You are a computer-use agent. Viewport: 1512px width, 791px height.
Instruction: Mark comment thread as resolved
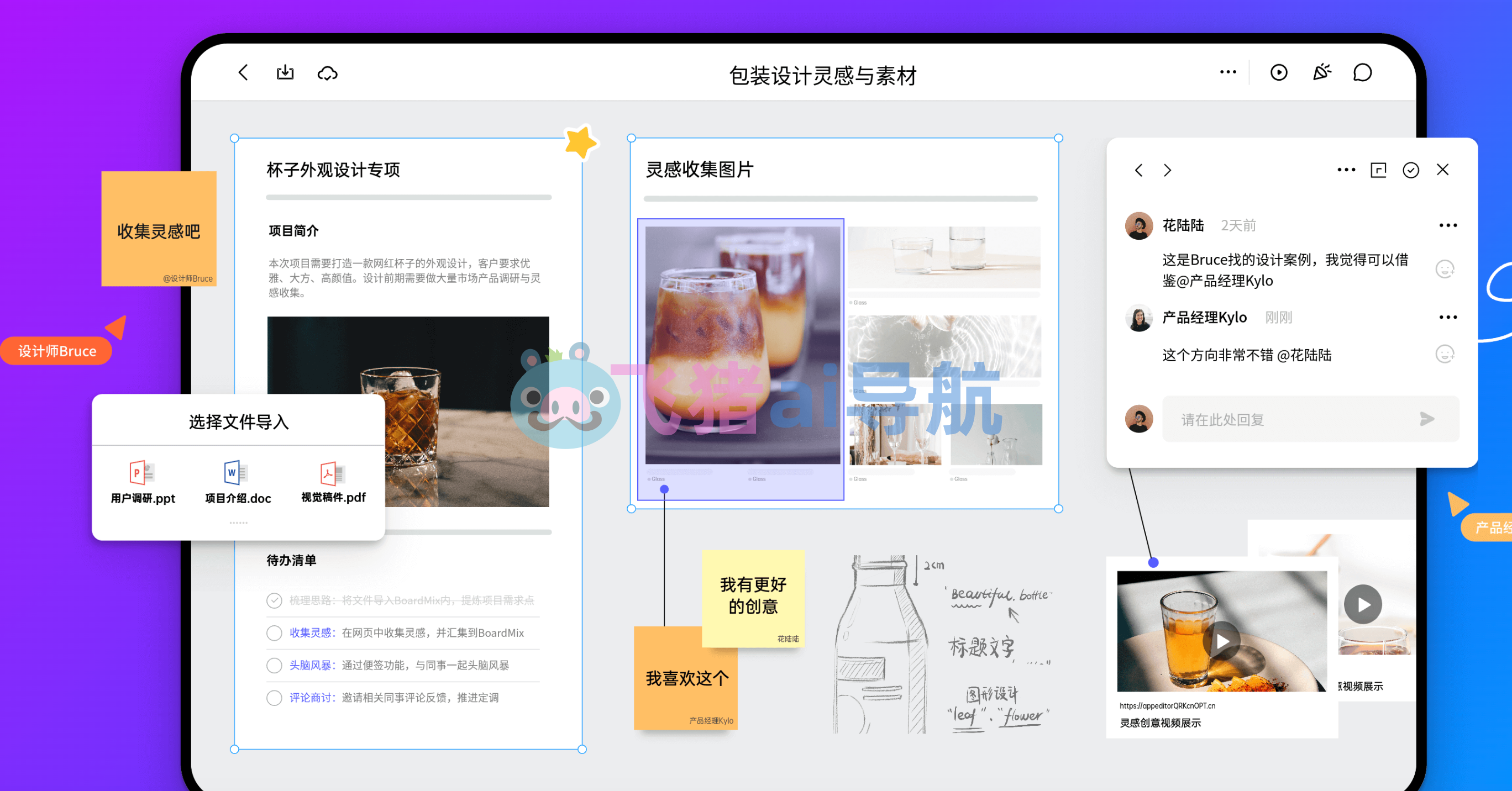coord(1410,170)
